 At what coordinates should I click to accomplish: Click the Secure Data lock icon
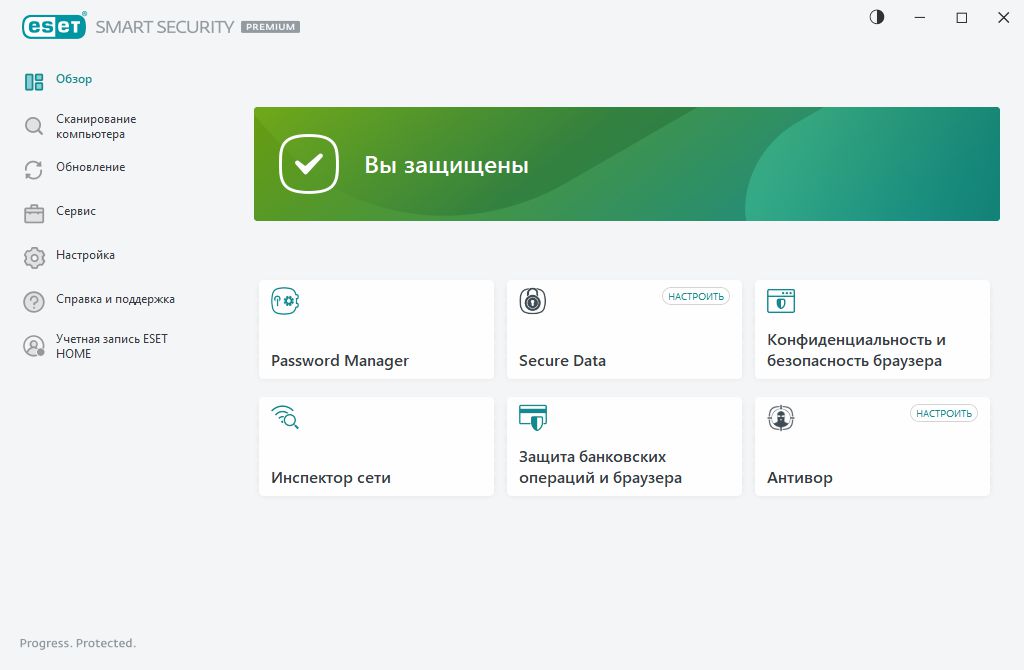pyautogui.click(x=533, y=301)
